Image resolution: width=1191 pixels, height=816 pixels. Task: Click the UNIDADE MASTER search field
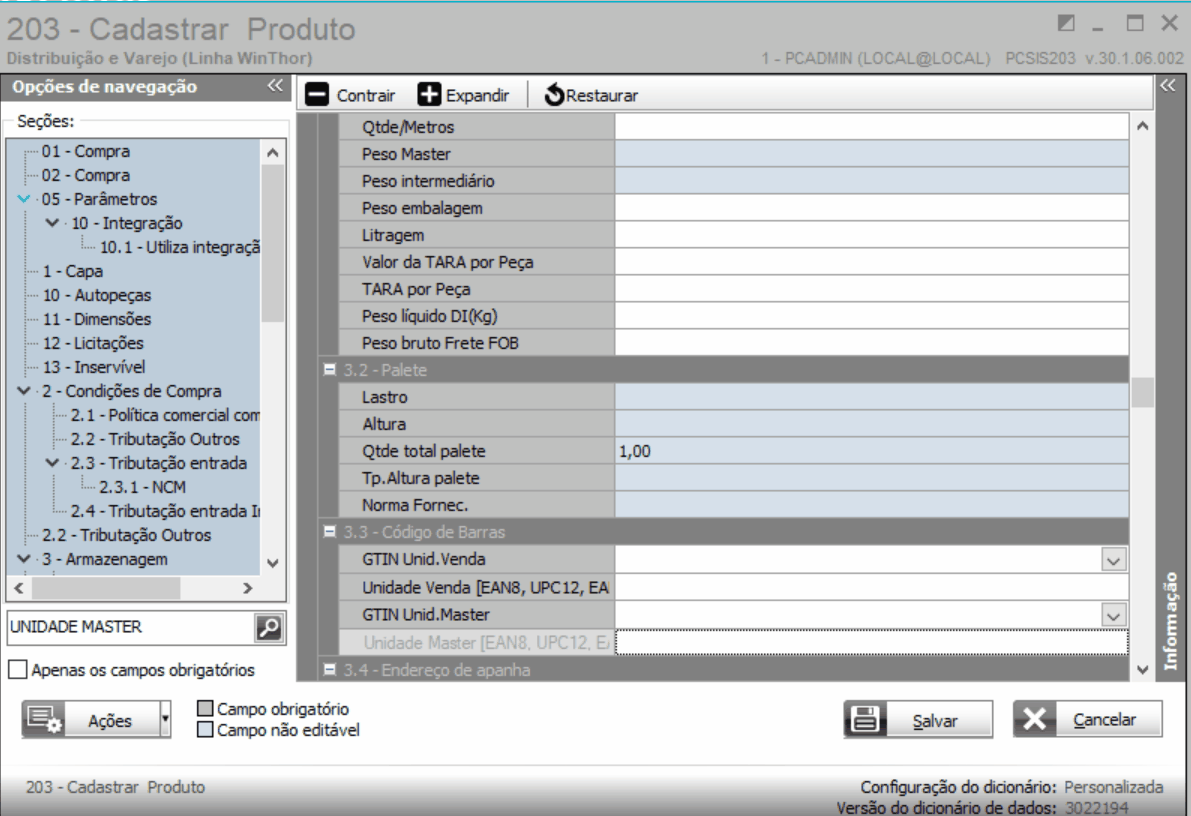pyautogui.click(x=131, y=627)
